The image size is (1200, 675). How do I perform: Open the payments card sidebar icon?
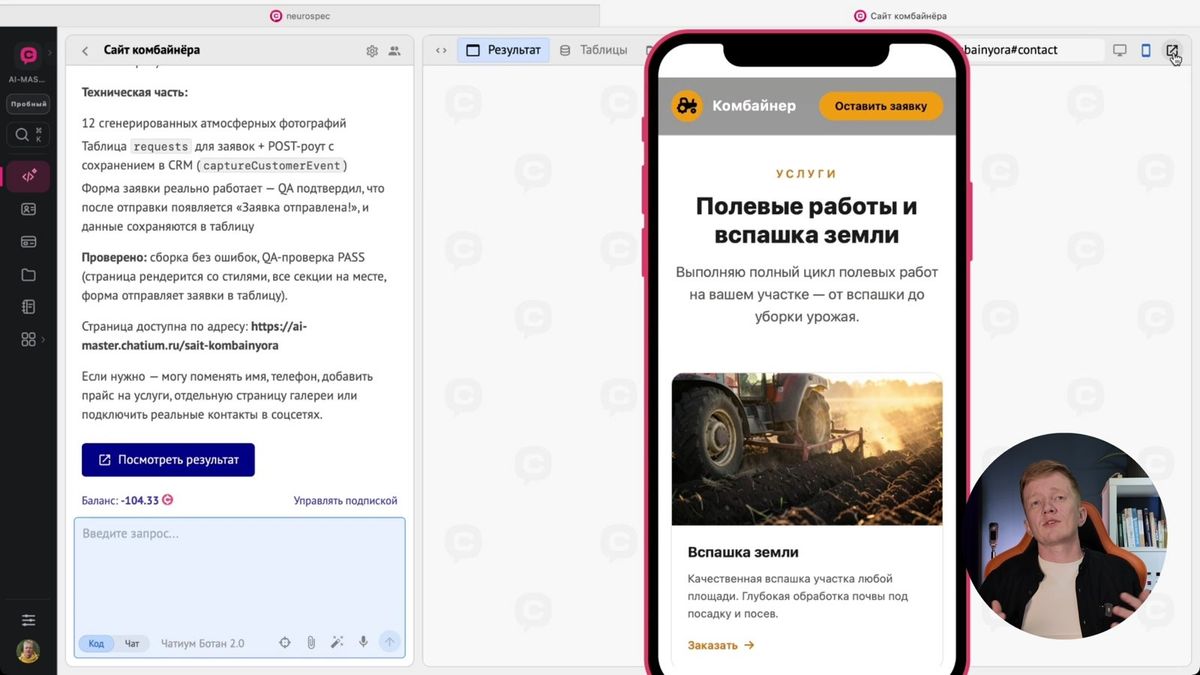(x=28, y=242)
